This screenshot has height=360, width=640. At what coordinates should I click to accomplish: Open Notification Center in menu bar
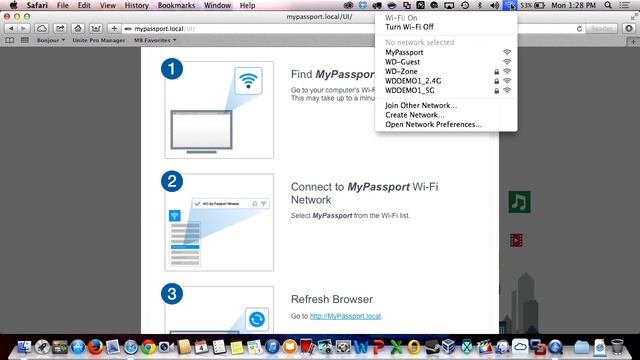click(x=624, y=5)
